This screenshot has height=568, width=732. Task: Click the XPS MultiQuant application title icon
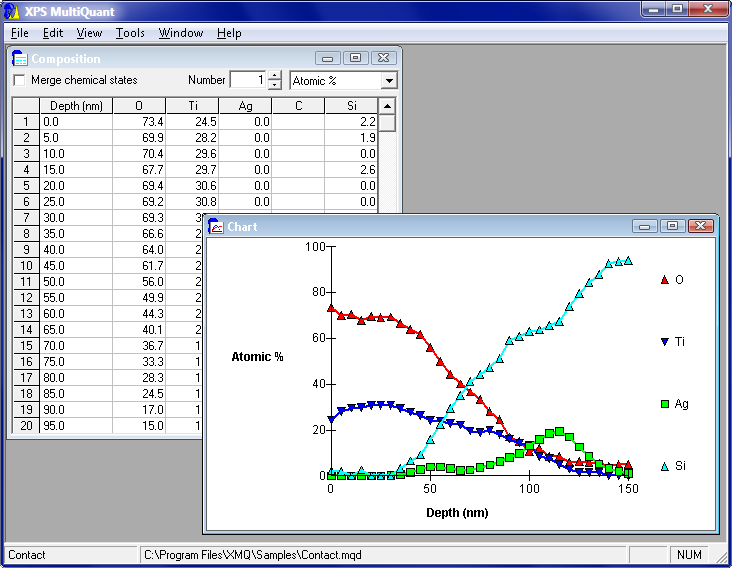[x=12, y=9]
